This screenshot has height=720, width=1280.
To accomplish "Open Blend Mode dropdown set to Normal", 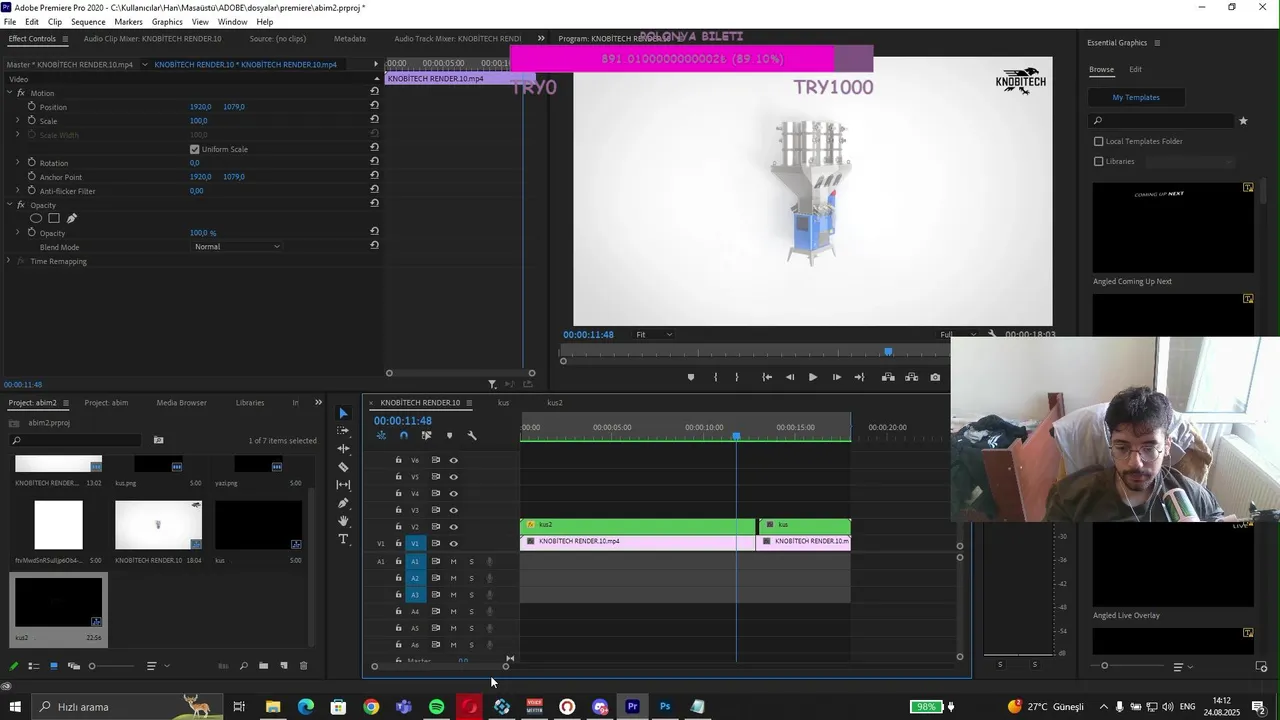I will [237, 246].
